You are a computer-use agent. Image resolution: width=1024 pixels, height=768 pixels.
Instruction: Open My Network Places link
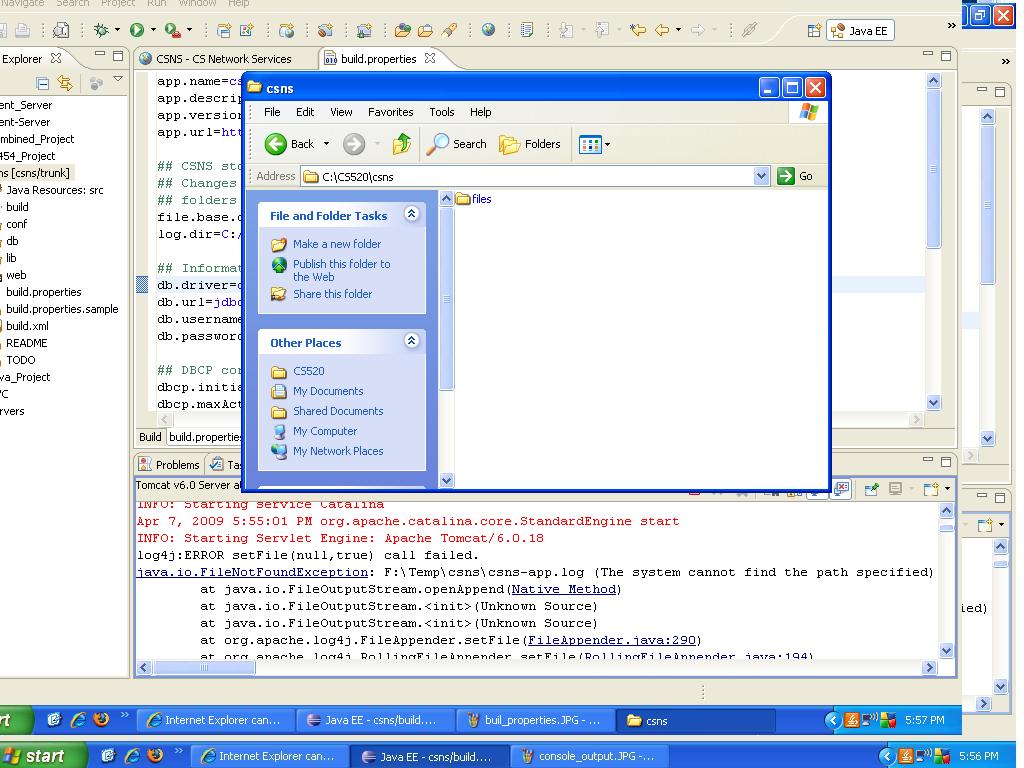(x=337, y=451)
